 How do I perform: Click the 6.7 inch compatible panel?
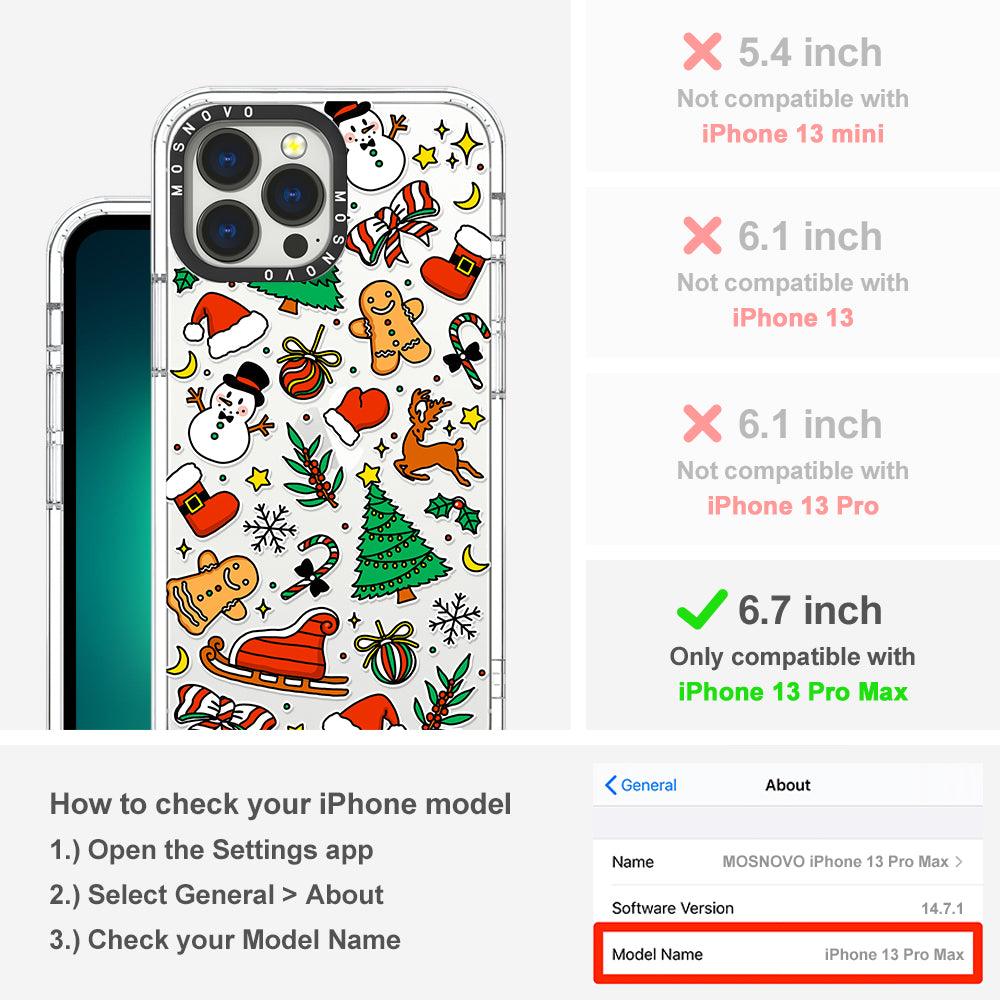[793, 645]
